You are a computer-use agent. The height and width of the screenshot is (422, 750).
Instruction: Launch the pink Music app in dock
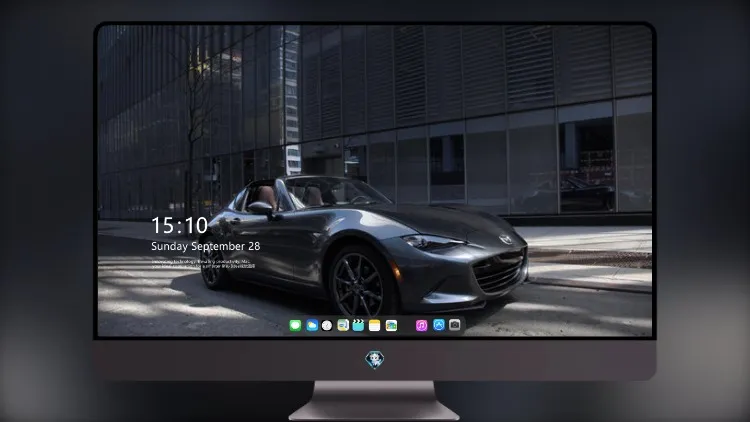click(421, 325)
